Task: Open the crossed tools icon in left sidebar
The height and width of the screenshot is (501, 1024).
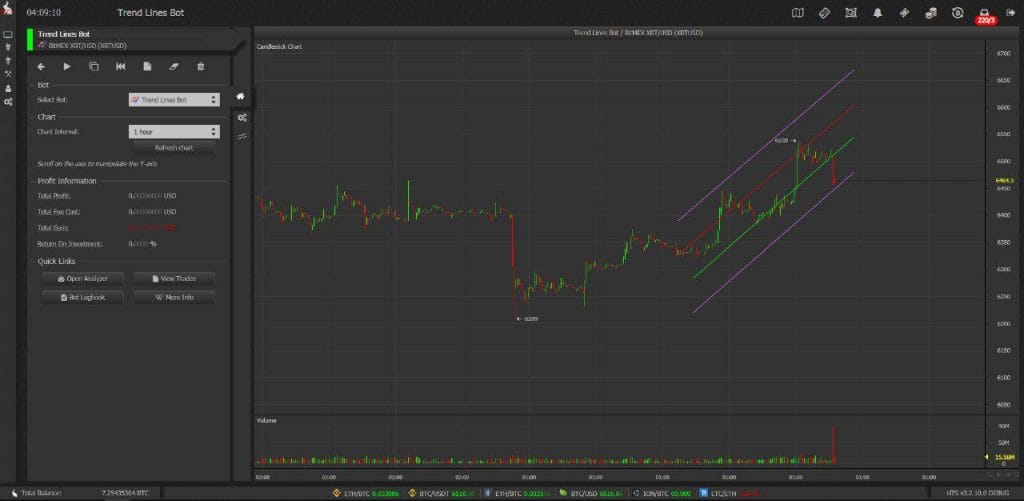Action: 8,74
